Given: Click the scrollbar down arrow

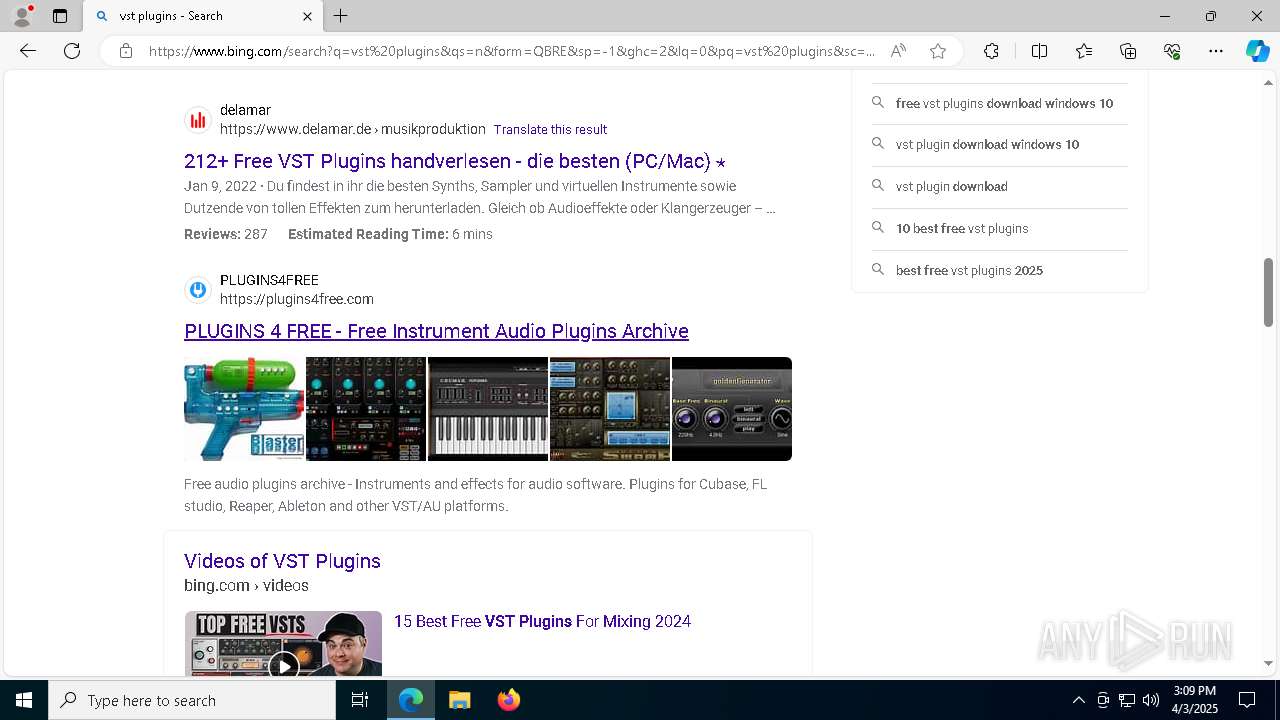Looking at the screenshot, I should pos(1269,663).
